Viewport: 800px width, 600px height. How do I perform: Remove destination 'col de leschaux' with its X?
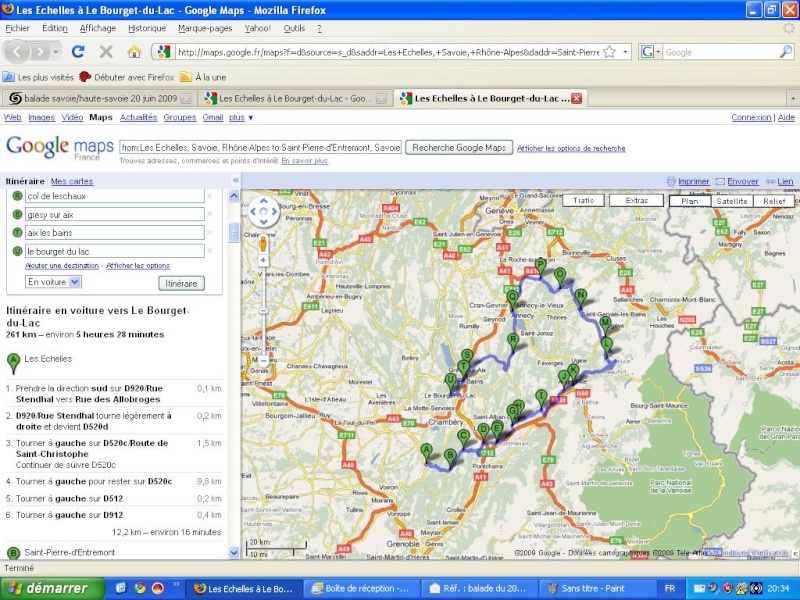coord(209,196)
